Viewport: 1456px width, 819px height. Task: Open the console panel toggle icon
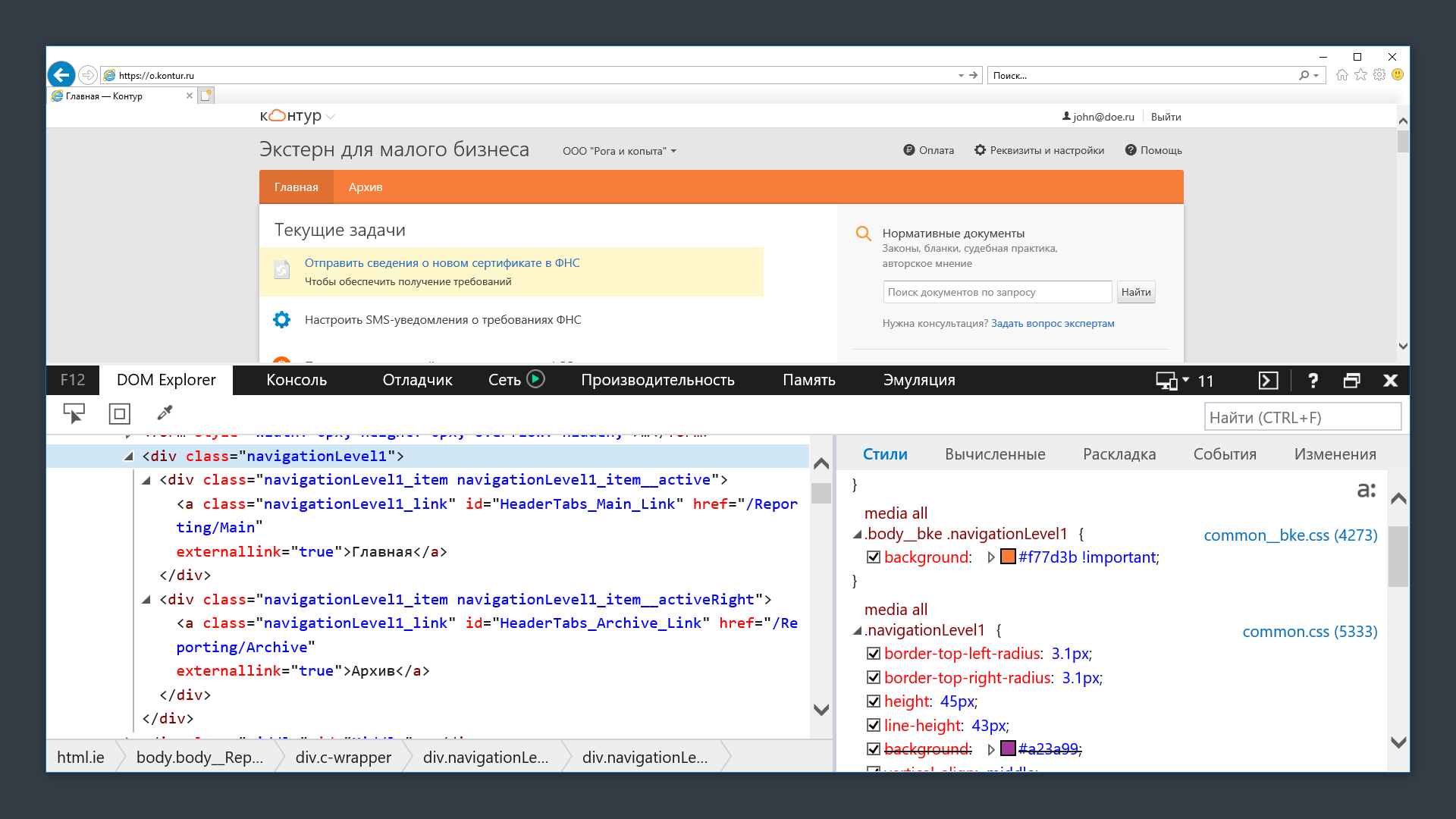[1268, 381]
